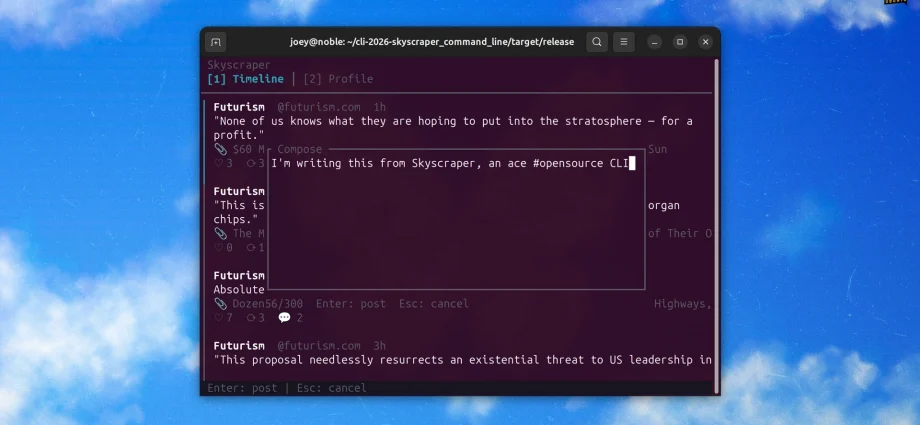This screenshot has height=425, width=920.
Task: Close the terminal window
Action: tap(706, 42)
